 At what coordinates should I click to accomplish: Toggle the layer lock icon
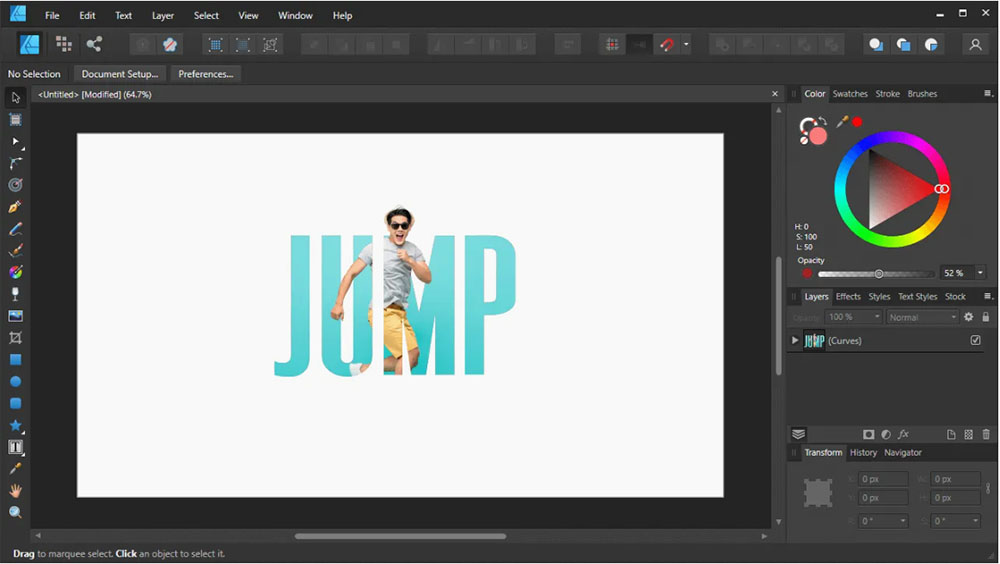tap(986, 317)
